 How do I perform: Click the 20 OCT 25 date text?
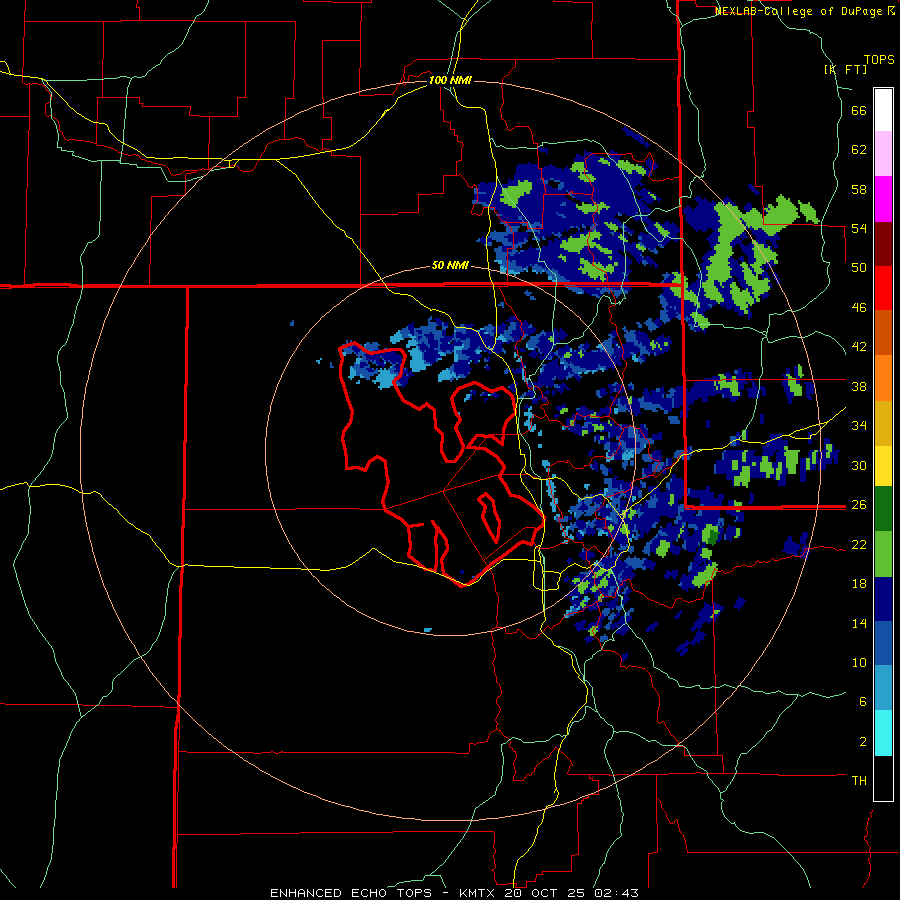[x=545, y=893]
